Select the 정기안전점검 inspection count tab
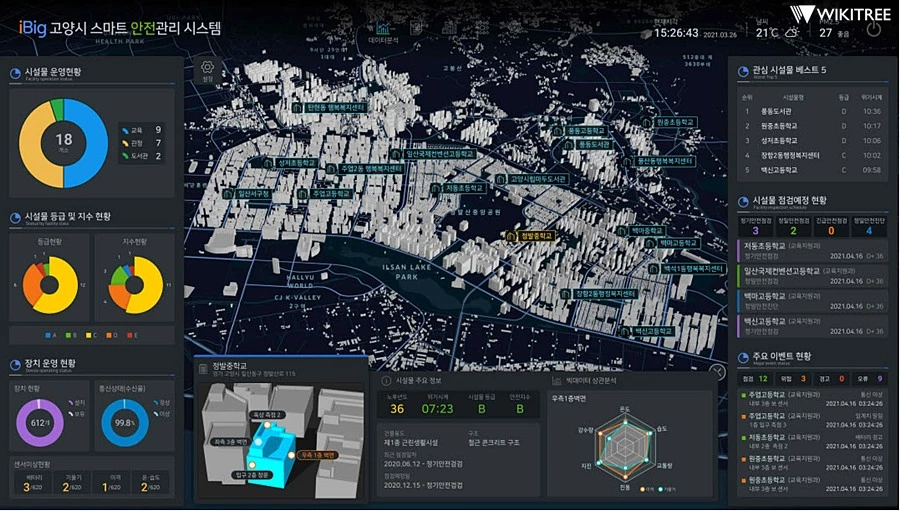The height and width of the screenshot is (511, 900). pyautogui.click(x=755, y=225)
